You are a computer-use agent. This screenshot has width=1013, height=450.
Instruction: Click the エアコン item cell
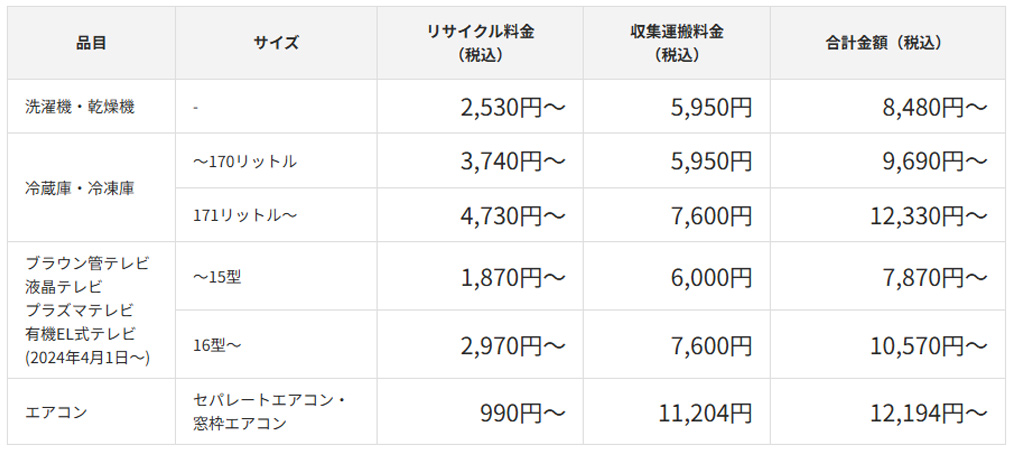56,412
